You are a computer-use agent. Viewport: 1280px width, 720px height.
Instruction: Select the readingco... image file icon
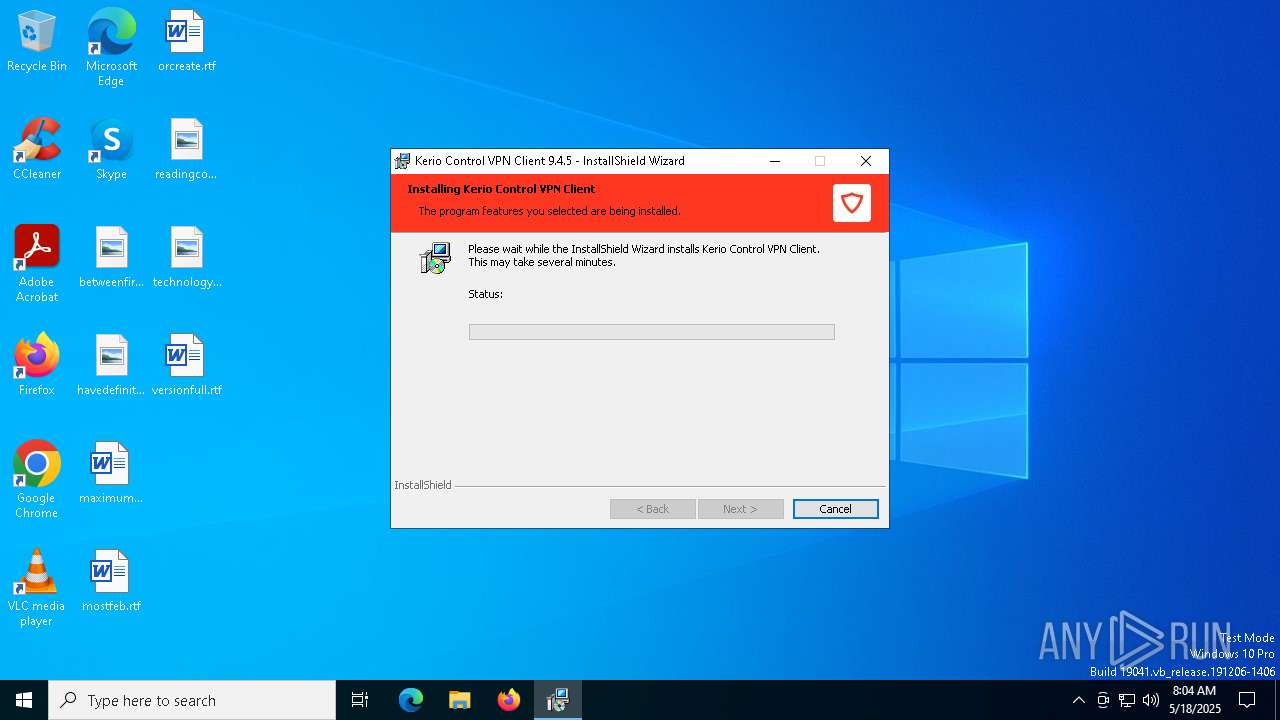click(x=186, y=149)
